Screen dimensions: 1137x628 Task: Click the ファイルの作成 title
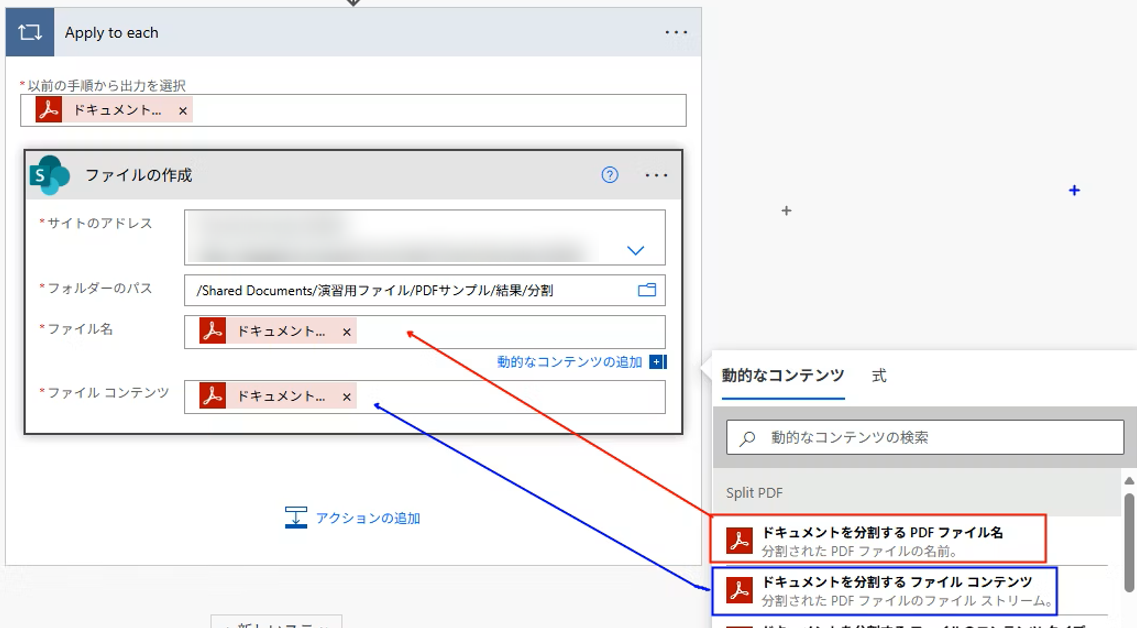[x=138, y=175]
